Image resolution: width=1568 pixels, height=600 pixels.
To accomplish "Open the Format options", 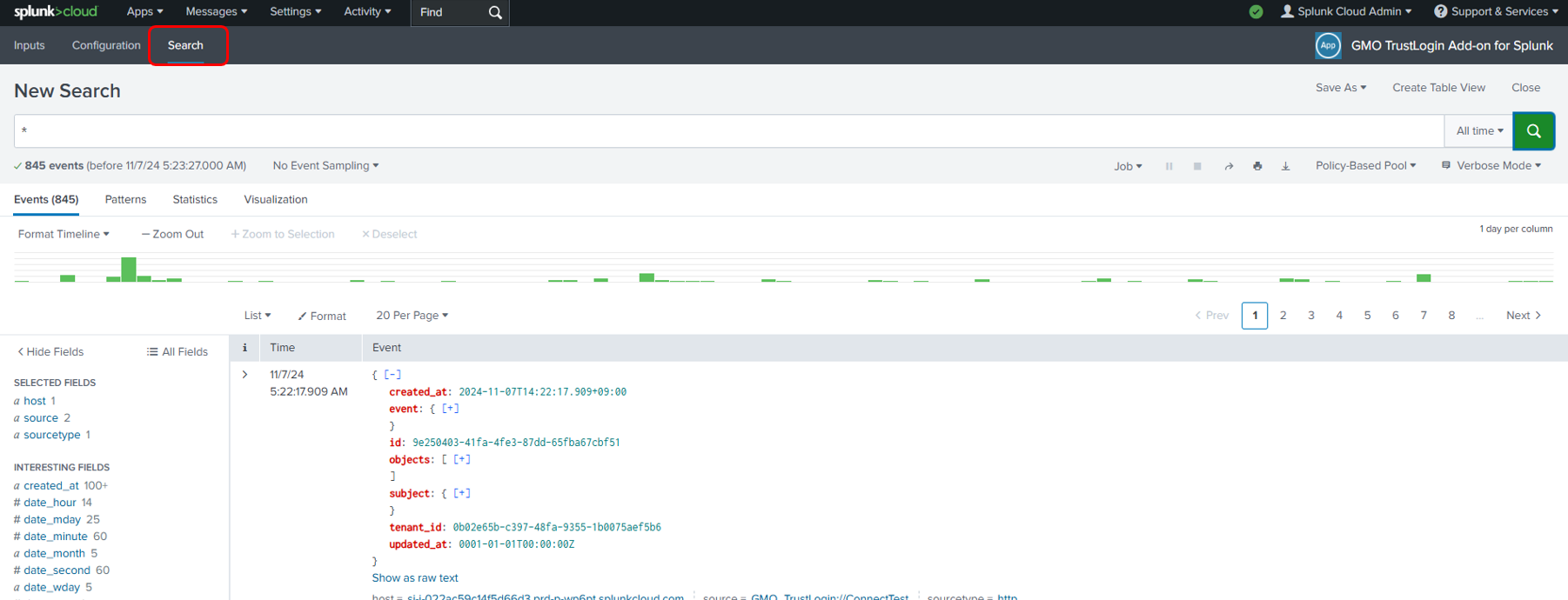I will coord(322,316).
